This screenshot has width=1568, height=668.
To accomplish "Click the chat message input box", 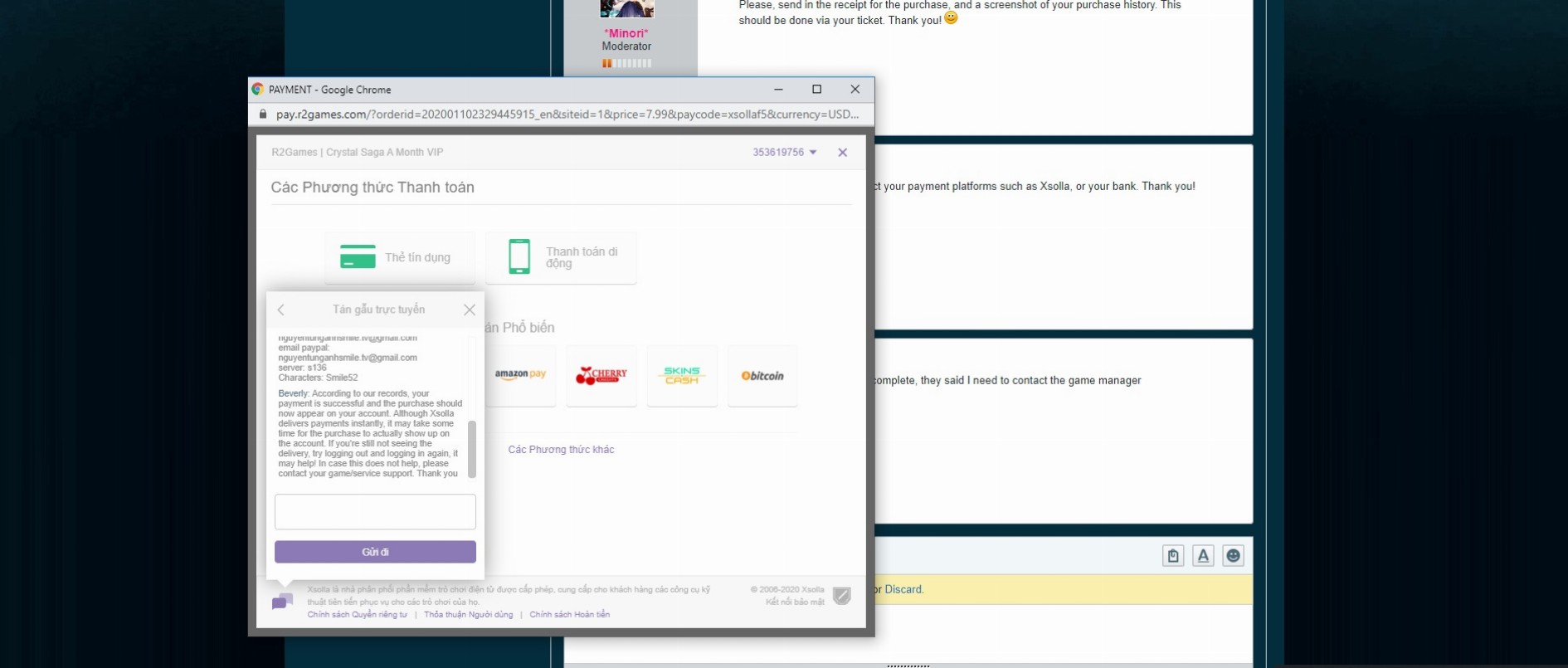I will pos(375,512).
